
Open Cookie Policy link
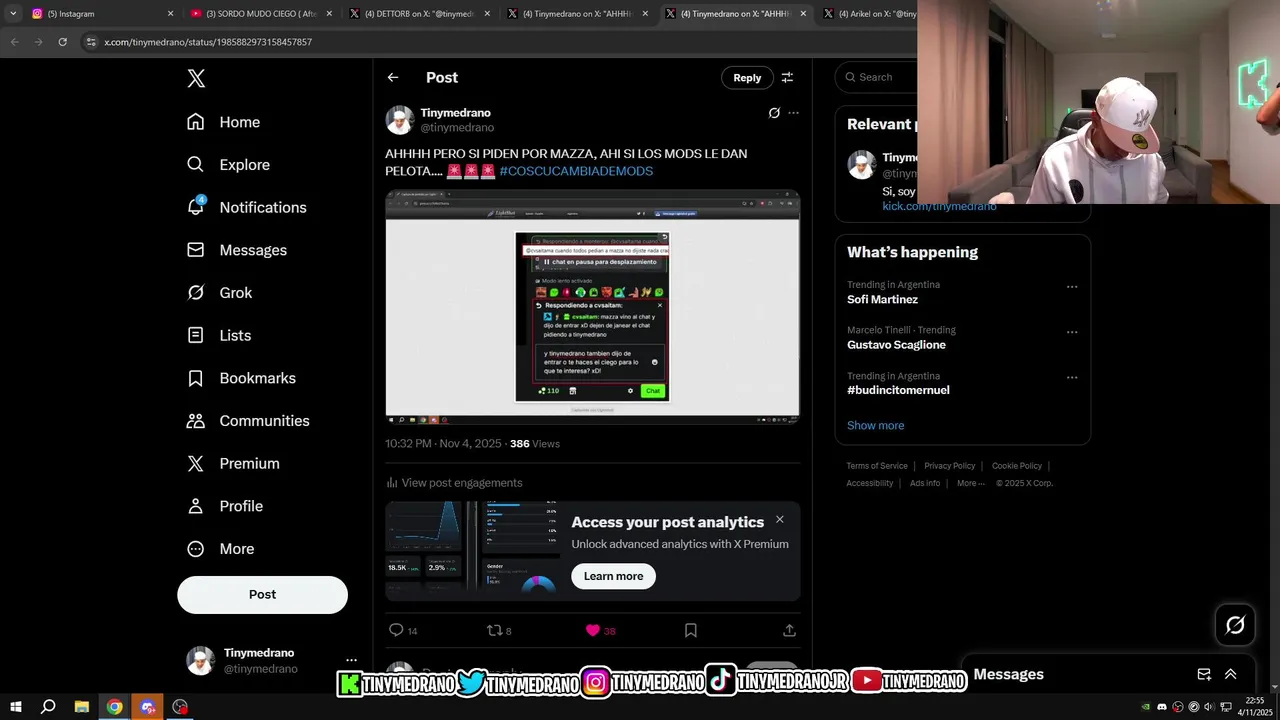(1016, 466)
